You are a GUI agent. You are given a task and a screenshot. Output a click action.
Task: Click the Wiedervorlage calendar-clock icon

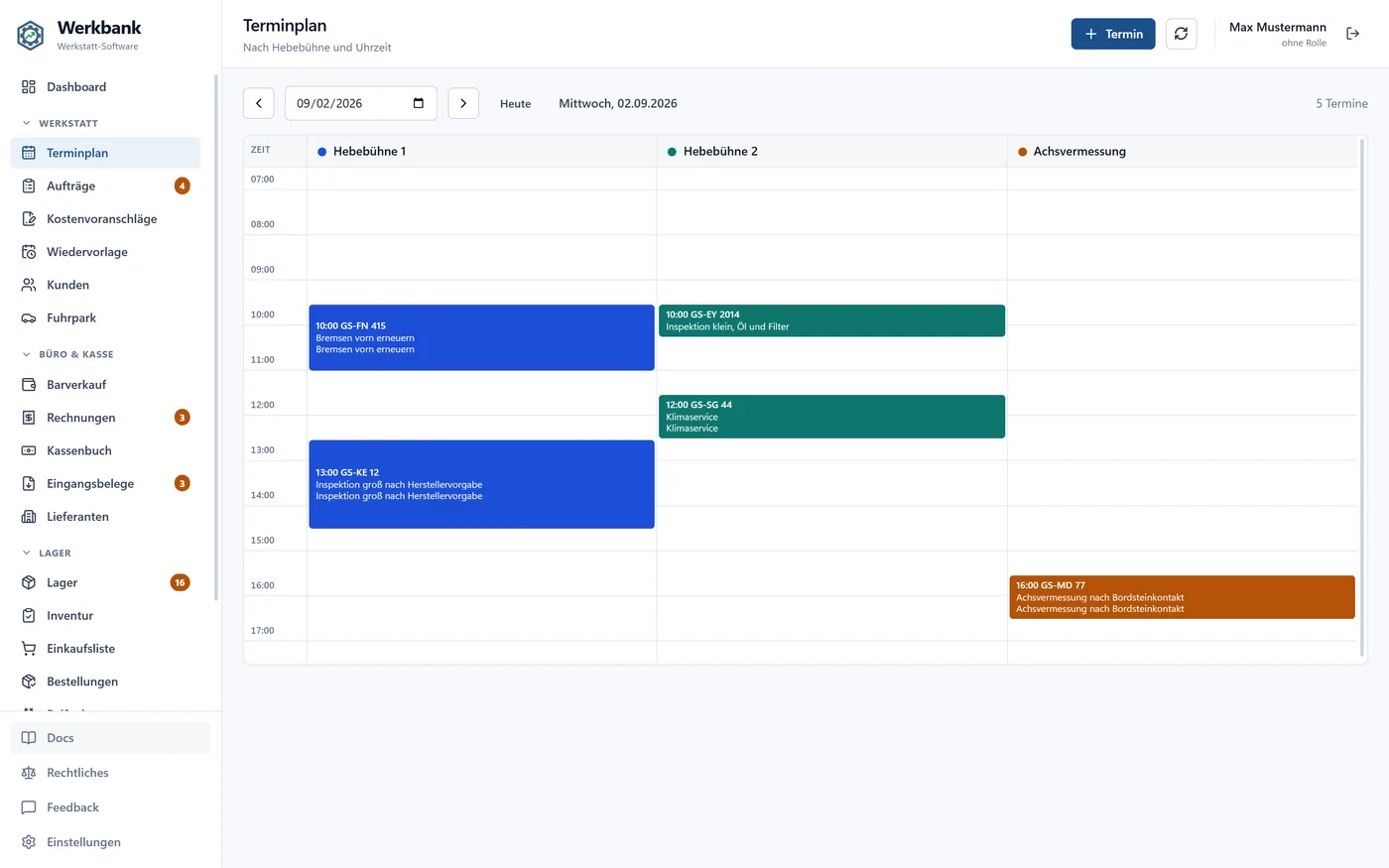tap(29, 252)
